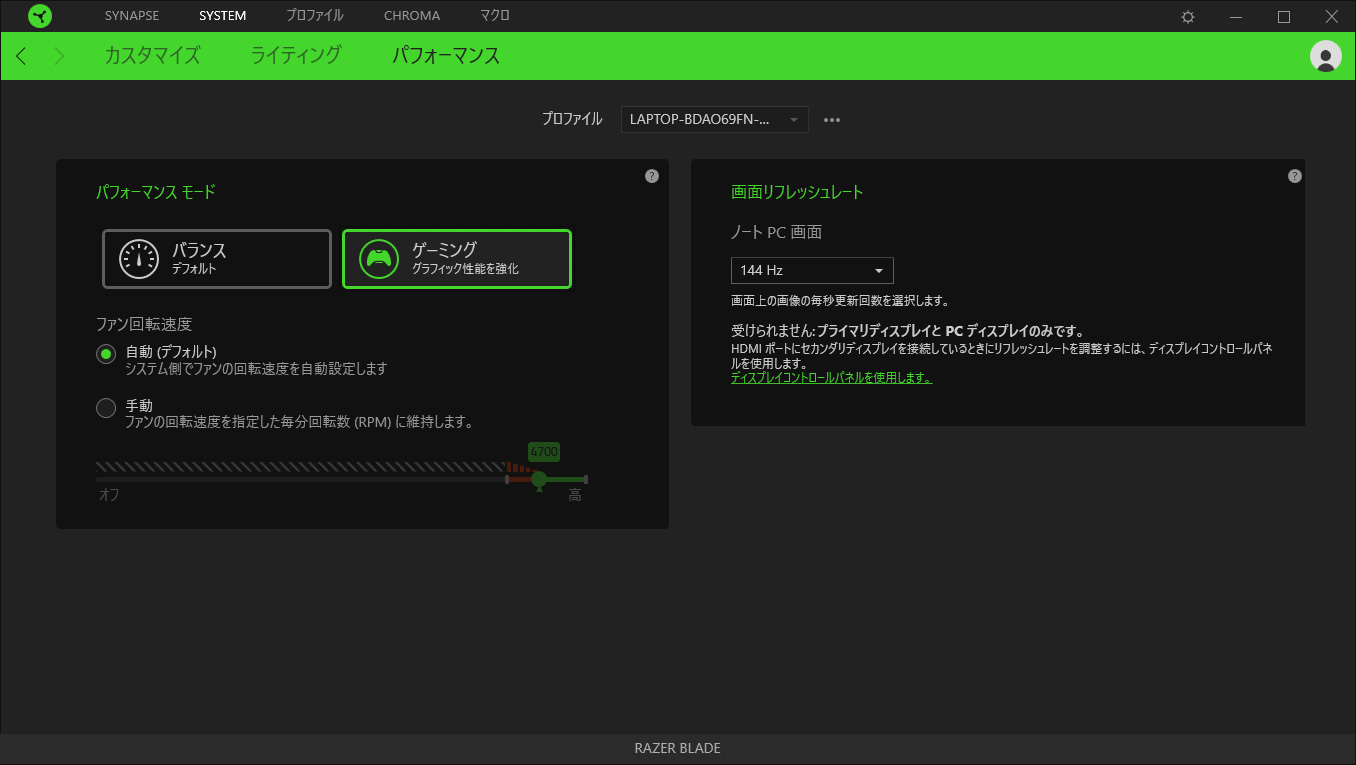Open profile options three-dot menu
Screen dimensions: 1356x765
pyautogui.click(x=832, y=120)
